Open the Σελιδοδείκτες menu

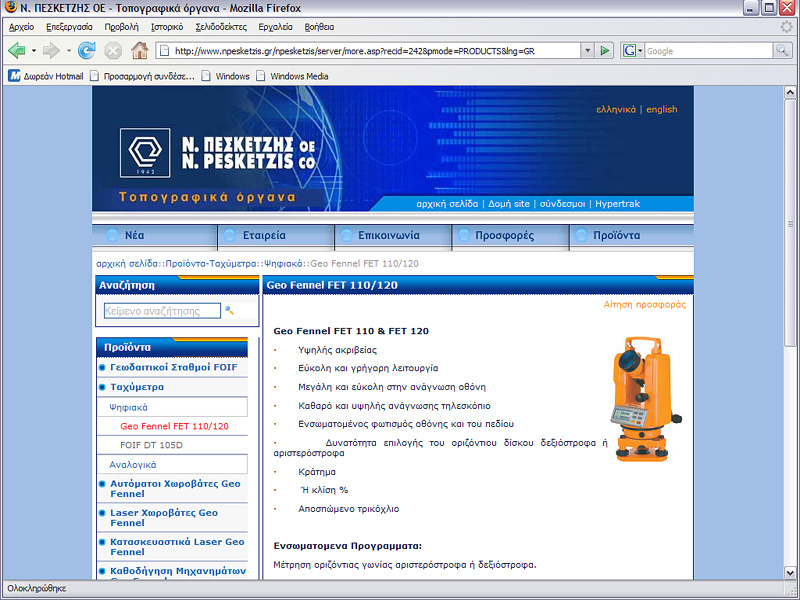tap(221, 27)
